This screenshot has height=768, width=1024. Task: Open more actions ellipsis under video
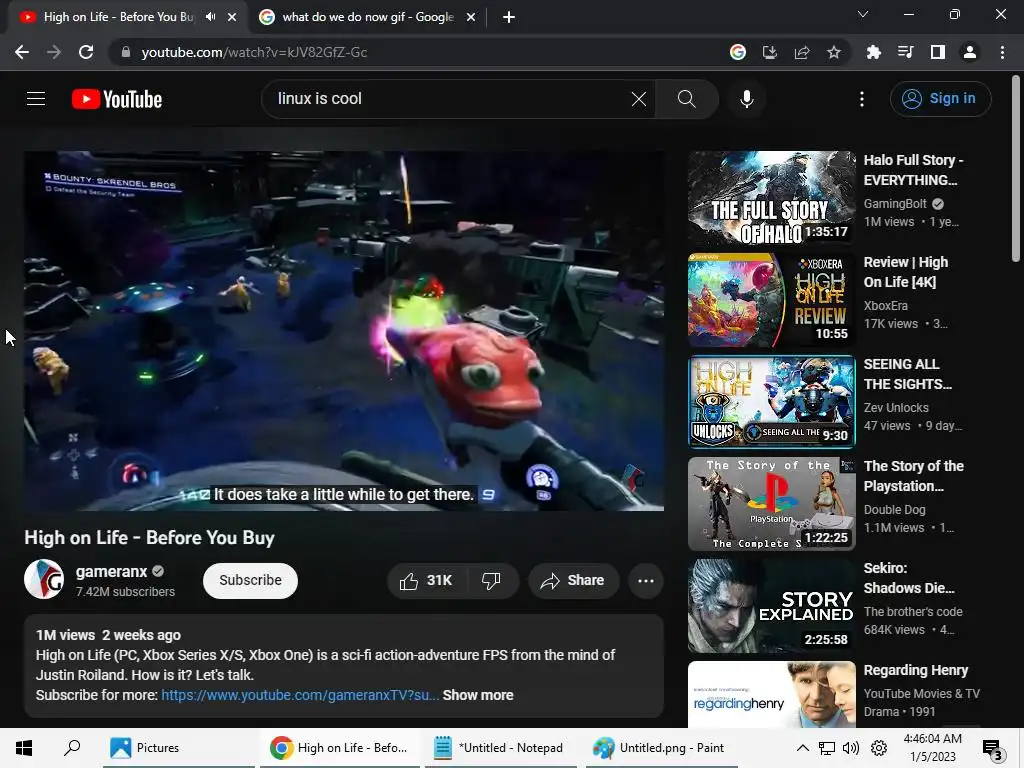(646, 581)
